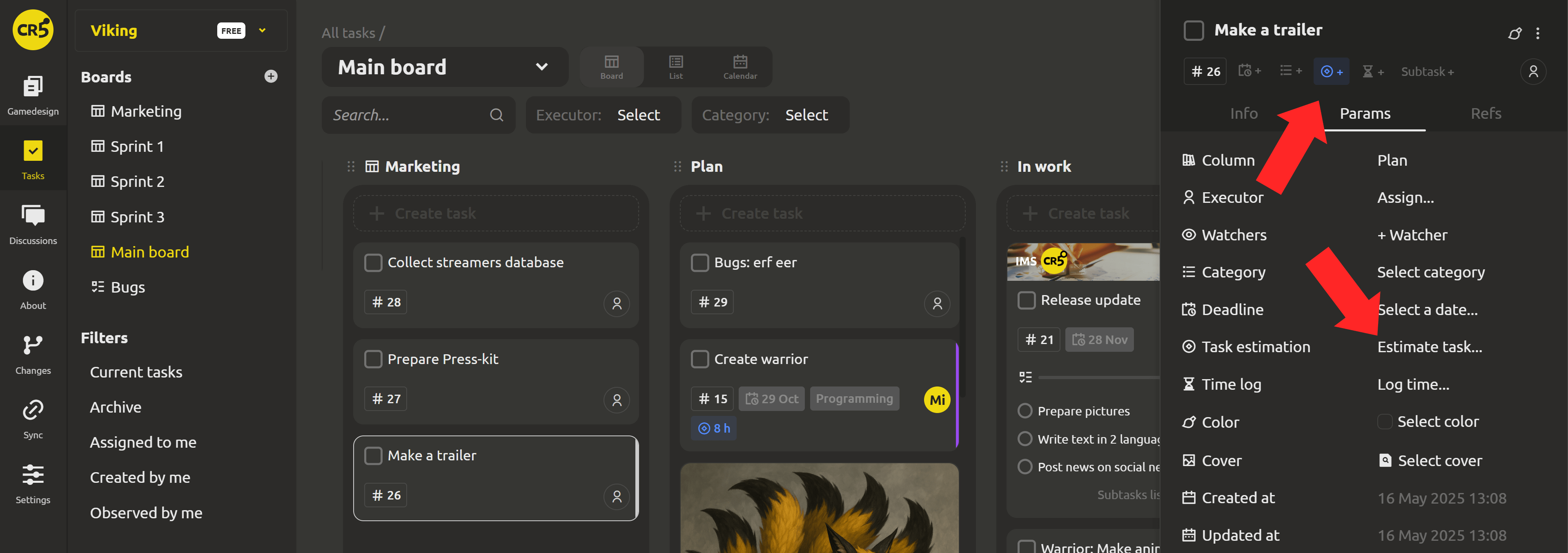Add a new board with plus icon
1568x553 pixels.
pos(271,76)
